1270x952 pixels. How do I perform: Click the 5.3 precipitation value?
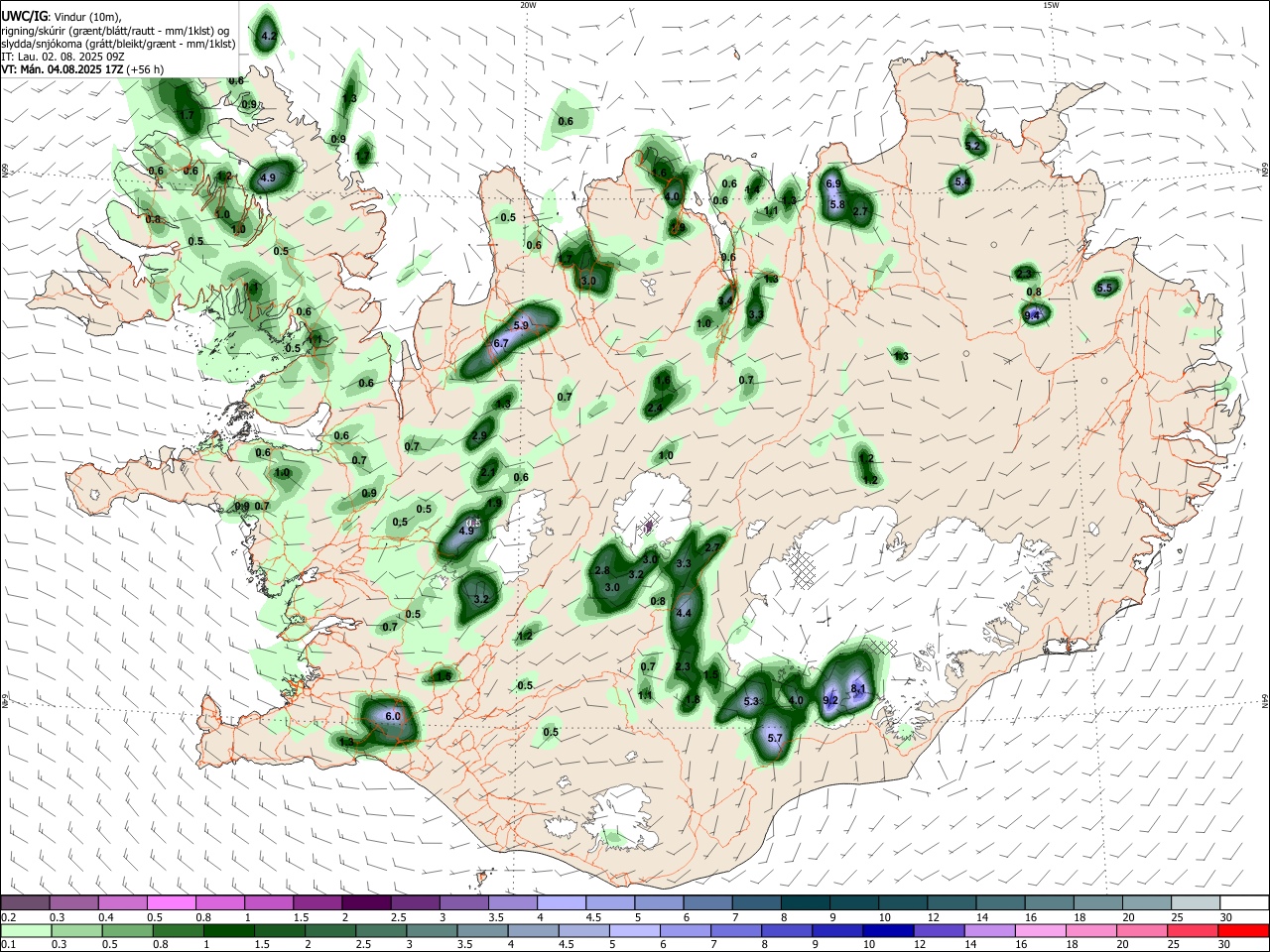pos(751,702)
